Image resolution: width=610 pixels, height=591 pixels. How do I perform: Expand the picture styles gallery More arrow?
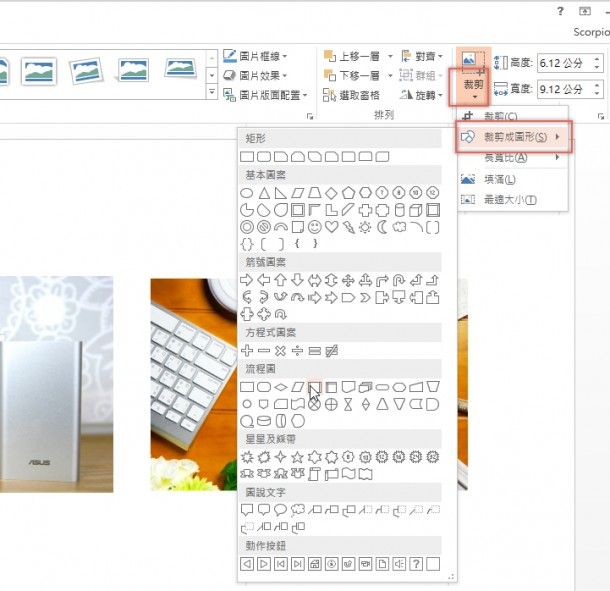212,92
